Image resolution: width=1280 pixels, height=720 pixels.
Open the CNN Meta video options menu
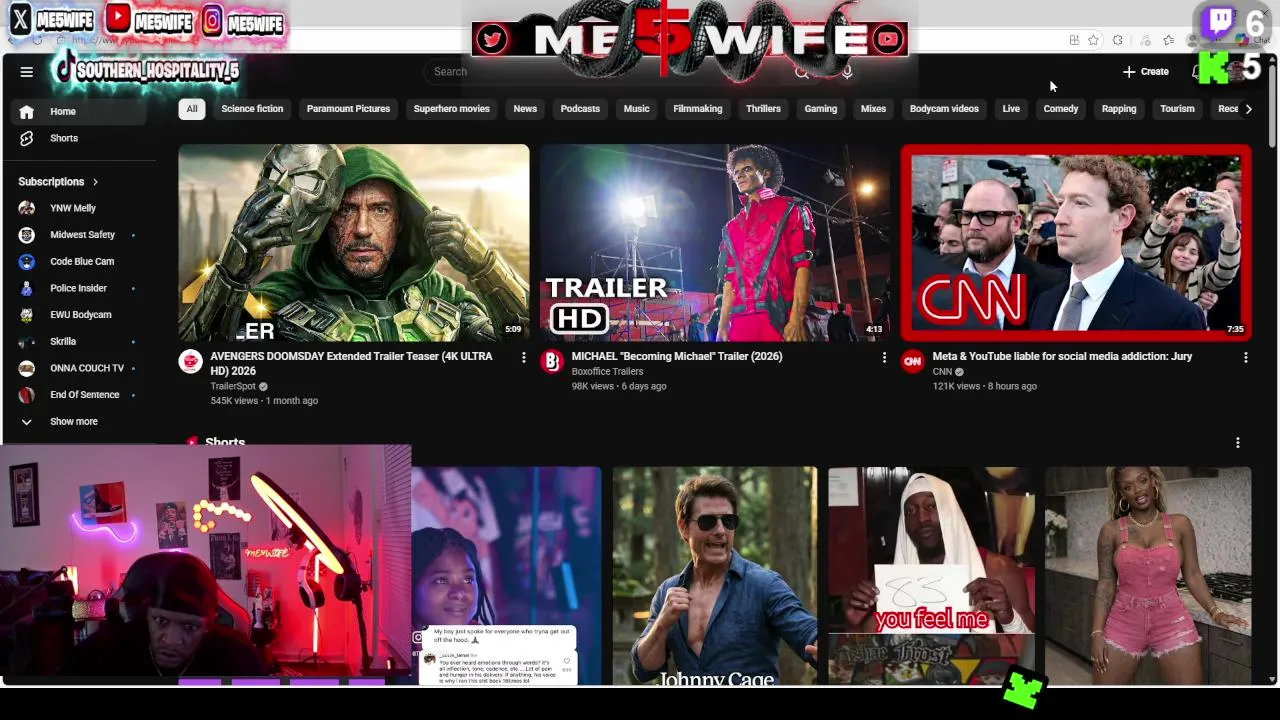[1245, 357]
